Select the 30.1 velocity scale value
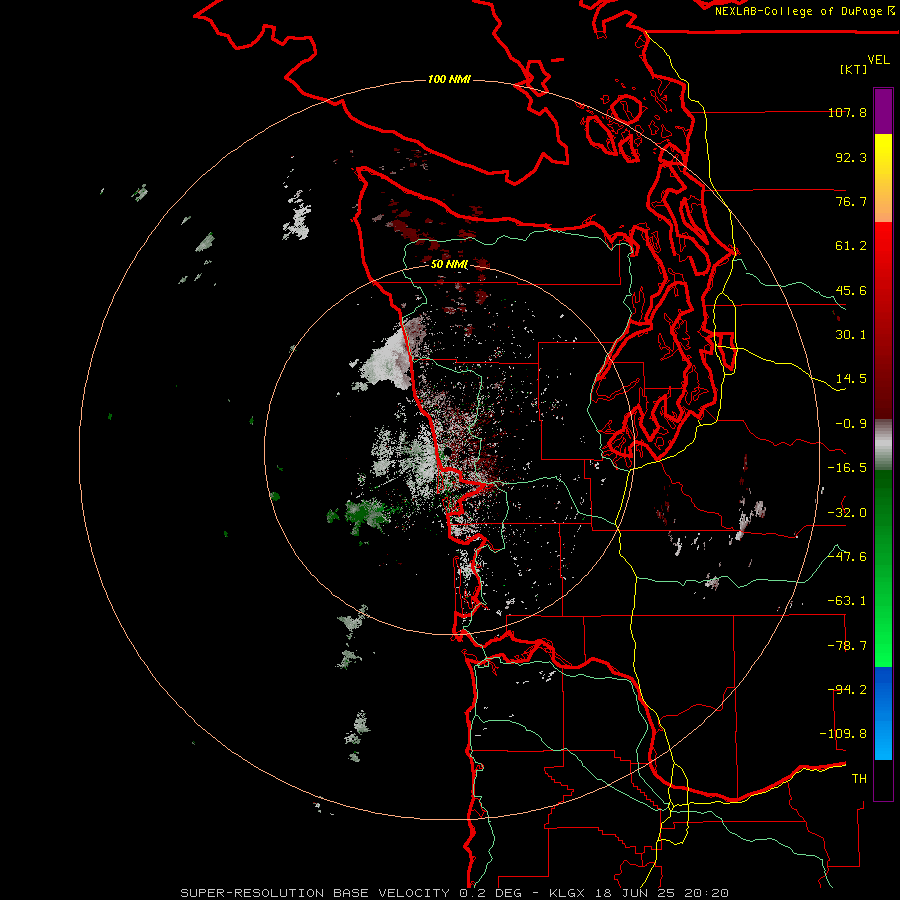This screenshot has width=900, height=900. pos(851,335)
